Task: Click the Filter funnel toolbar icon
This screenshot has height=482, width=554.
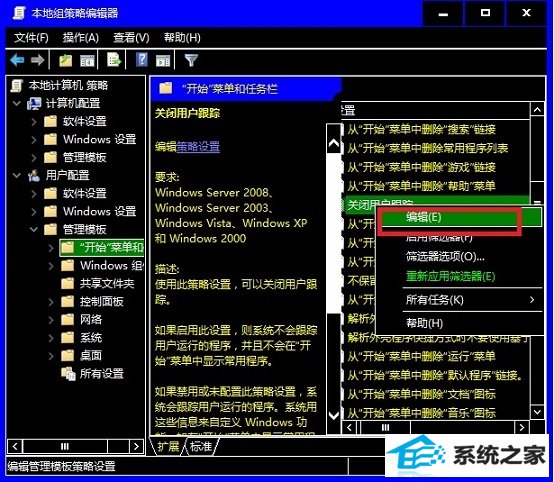Action: (x=191, y=60)
